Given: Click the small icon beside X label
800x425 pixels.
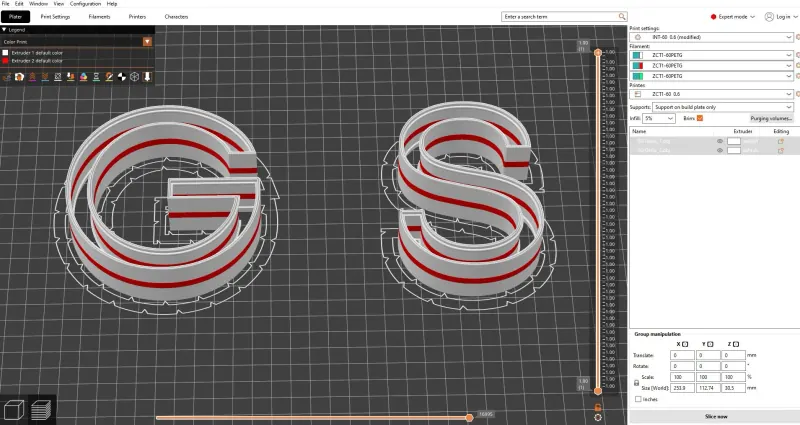Looking at the screenshot, I should [685, 344].
